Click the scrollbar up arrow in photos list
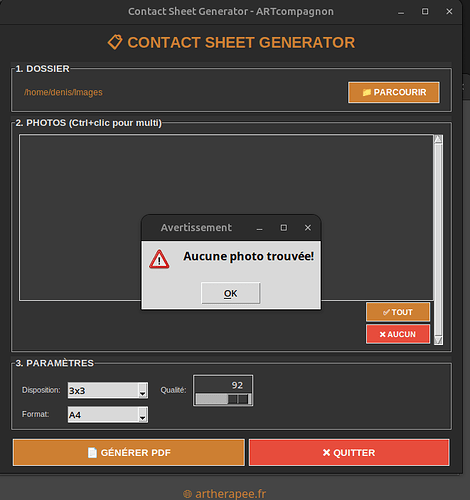 pyautogui.click(x=438, y=139)
